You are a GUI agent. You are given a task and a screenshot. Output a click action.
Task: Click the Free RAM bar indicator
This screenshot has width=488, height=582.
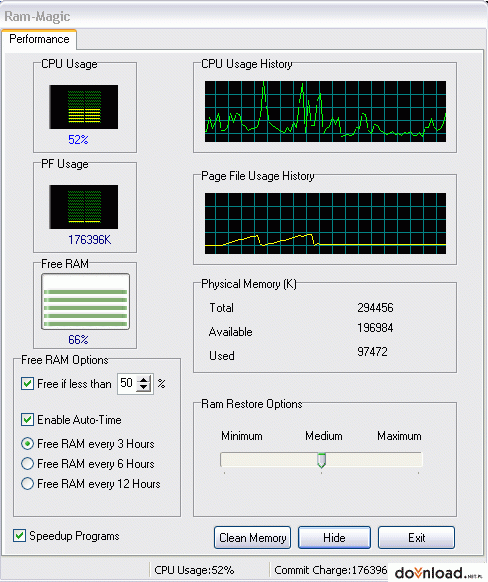(85, 302)
